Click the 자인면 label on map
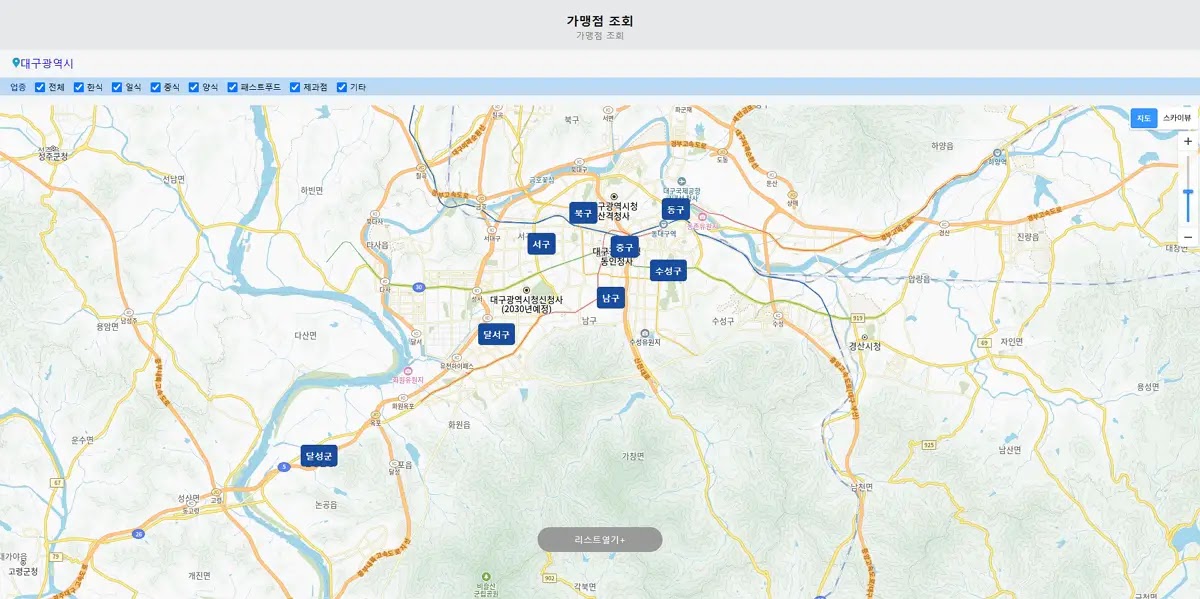Screen dimensions: 1200x599 (x=1012, y=342)
